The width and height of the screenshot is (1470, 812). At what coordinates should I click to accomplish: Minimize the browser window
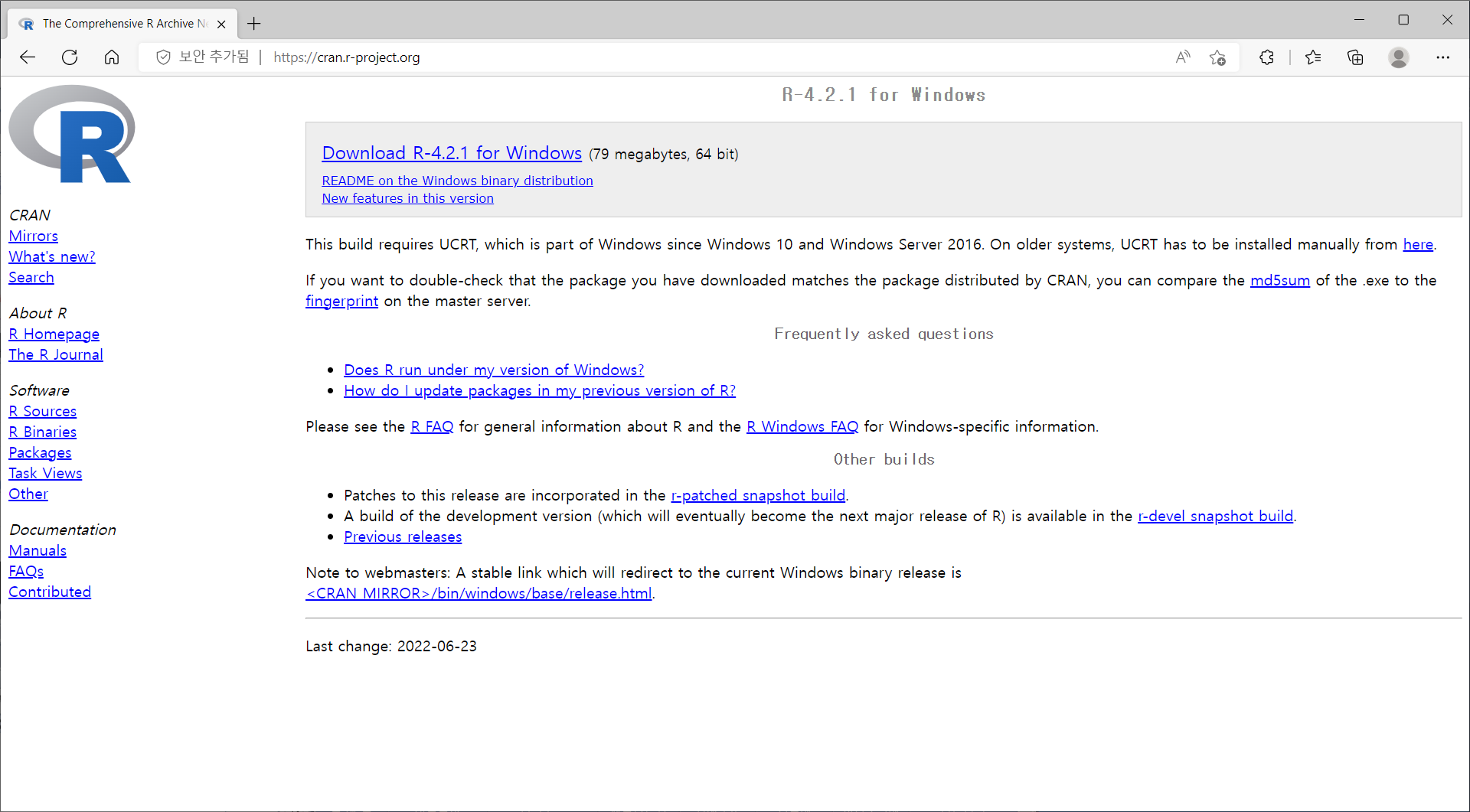pyautogui.click(x=1360, y=20)
